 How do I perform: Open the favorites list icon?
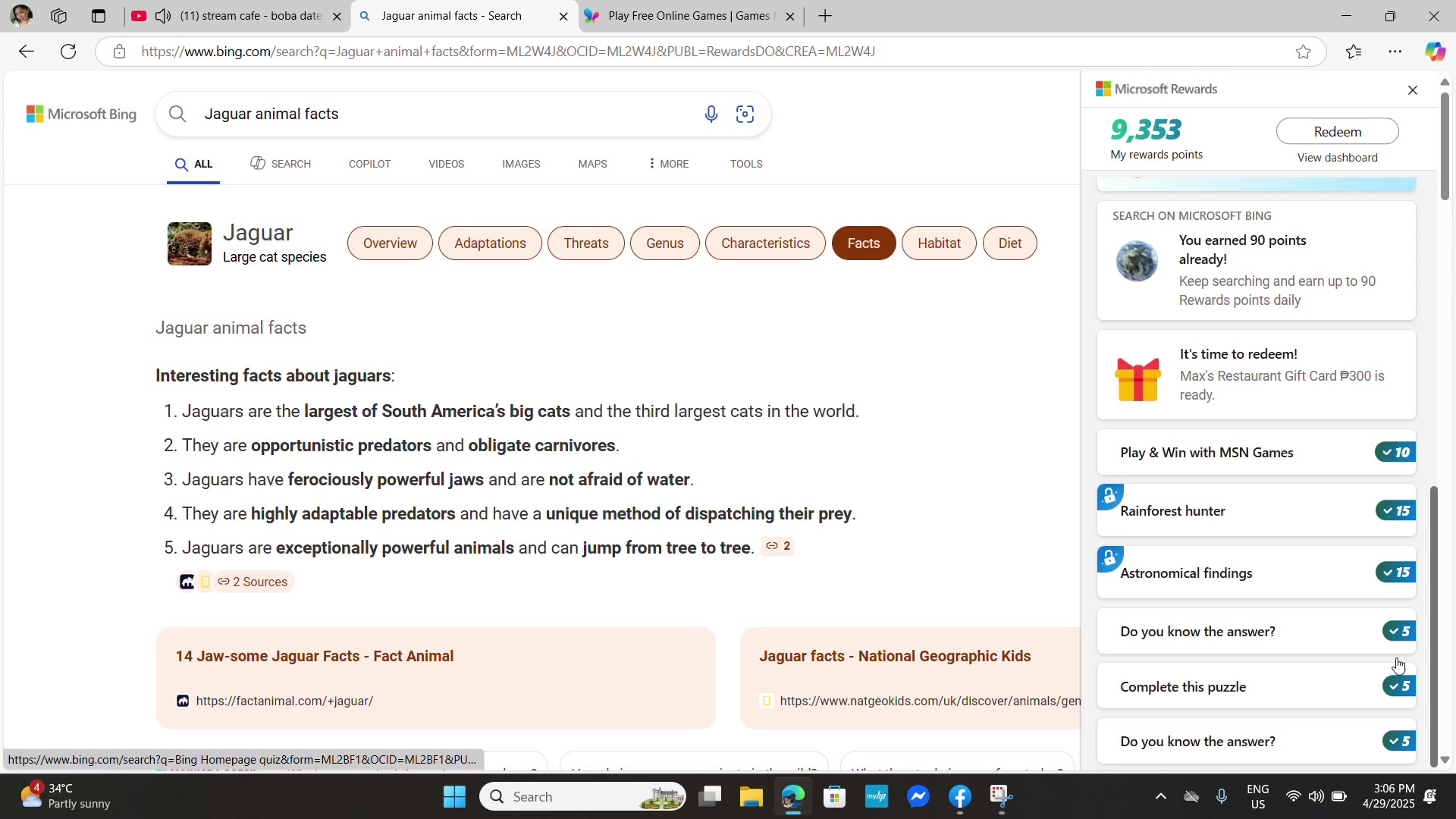point(1354,52)
